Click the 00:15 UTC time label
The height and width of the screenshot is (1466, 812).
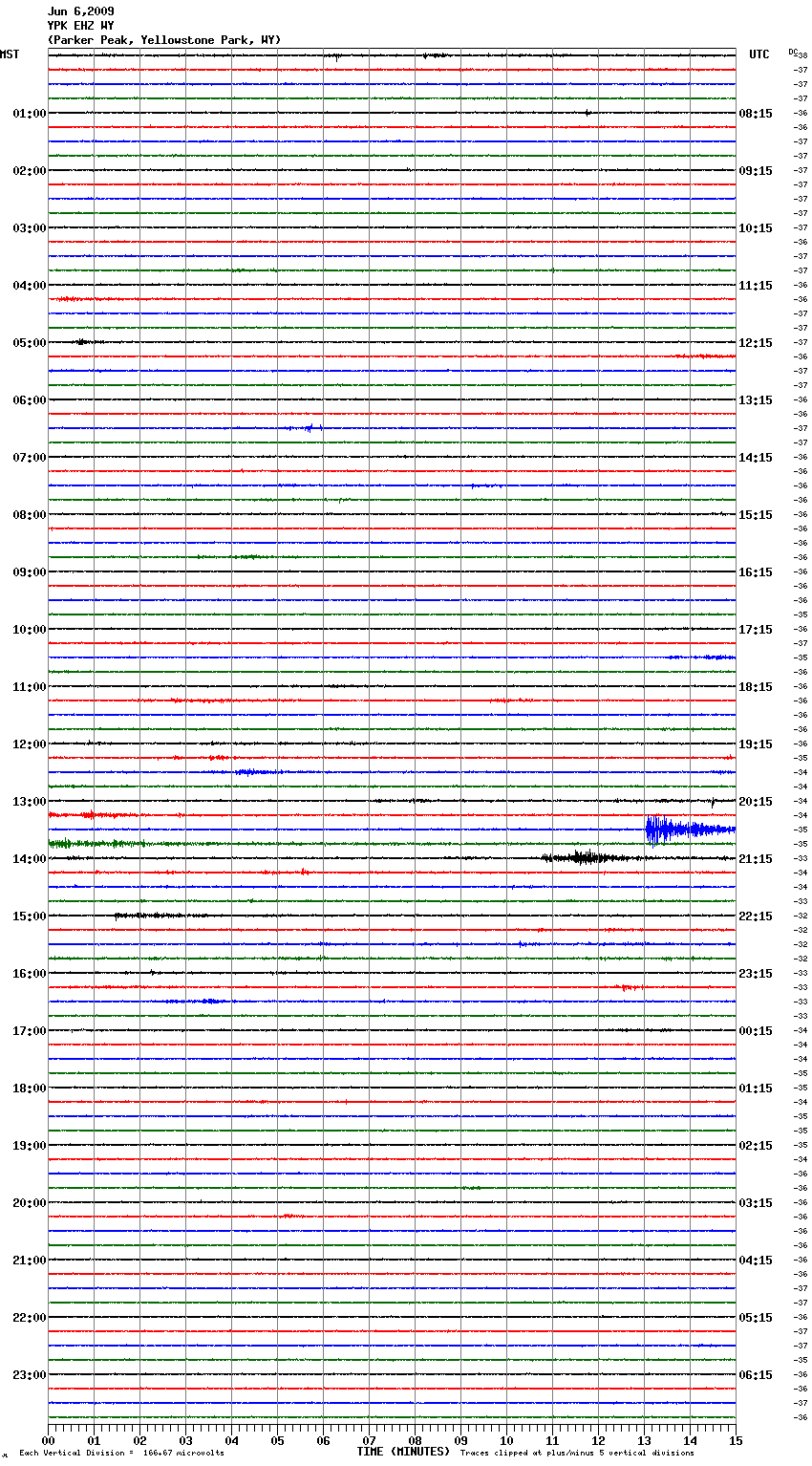(x=756, y=1031)
